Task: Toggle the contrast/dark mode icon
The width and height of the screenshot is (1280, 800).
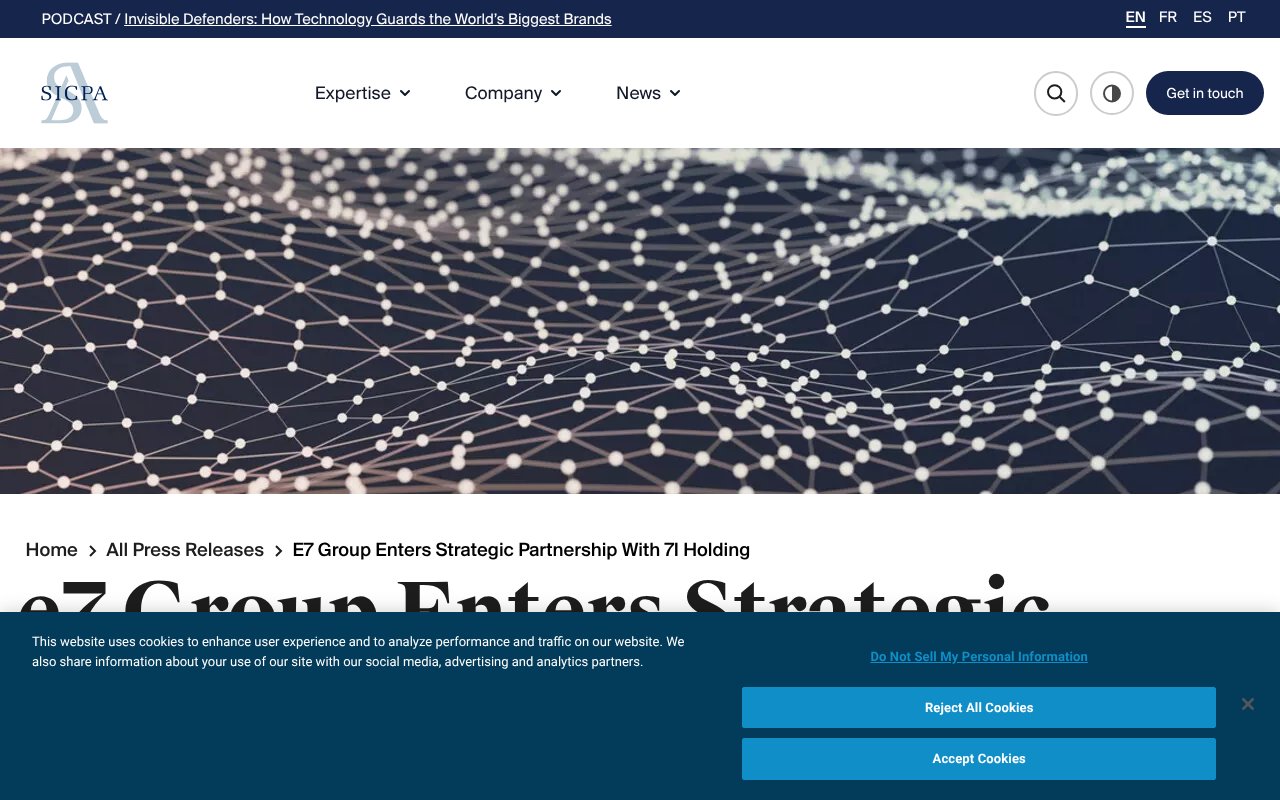Action: coord(1112,93)
